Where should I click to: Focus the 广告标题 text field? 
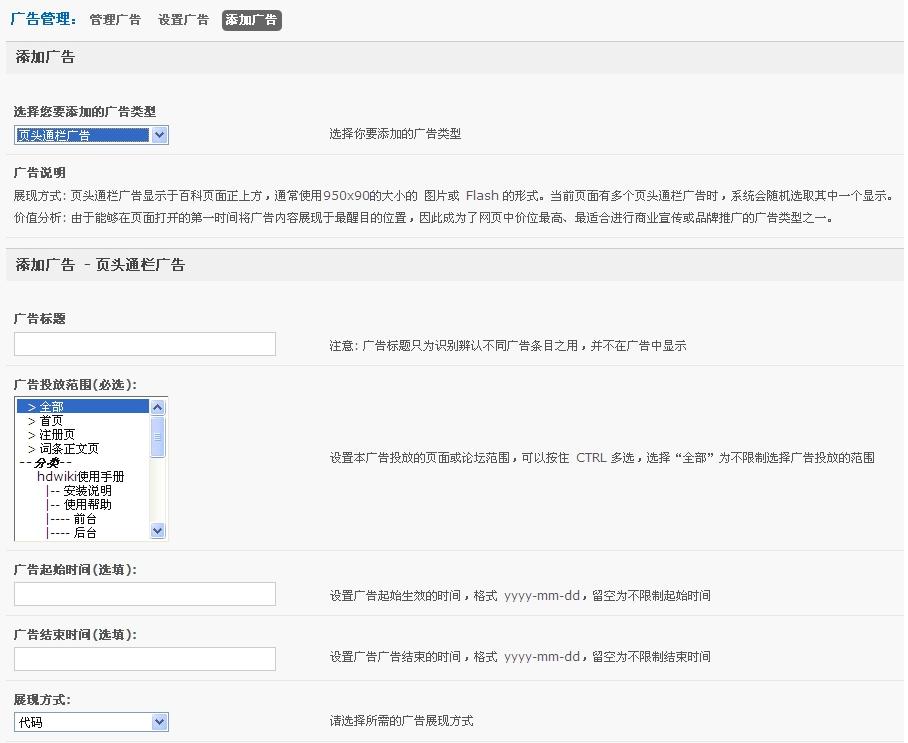[x=145, y=345]
